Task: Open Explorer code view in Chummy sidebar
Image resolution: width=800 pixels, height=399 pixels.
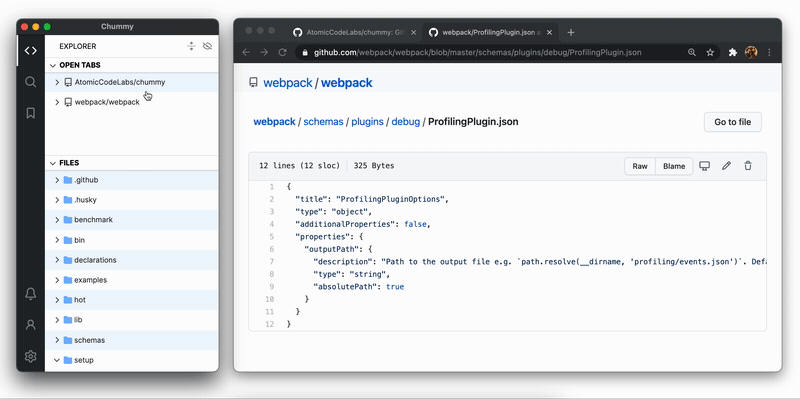Action: coord(31,51)
